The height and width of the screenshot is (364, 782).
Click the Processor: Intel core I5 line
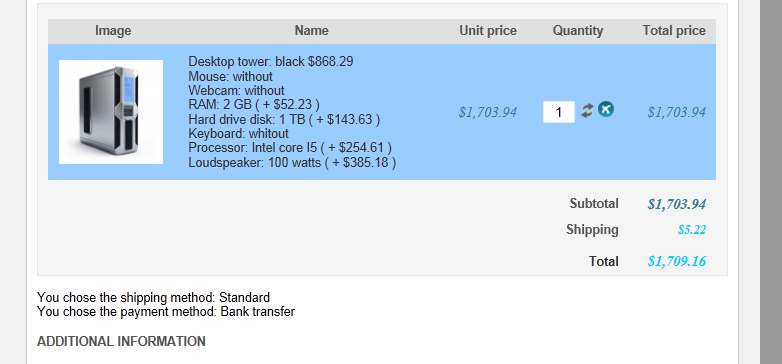(x=290, y=148)
